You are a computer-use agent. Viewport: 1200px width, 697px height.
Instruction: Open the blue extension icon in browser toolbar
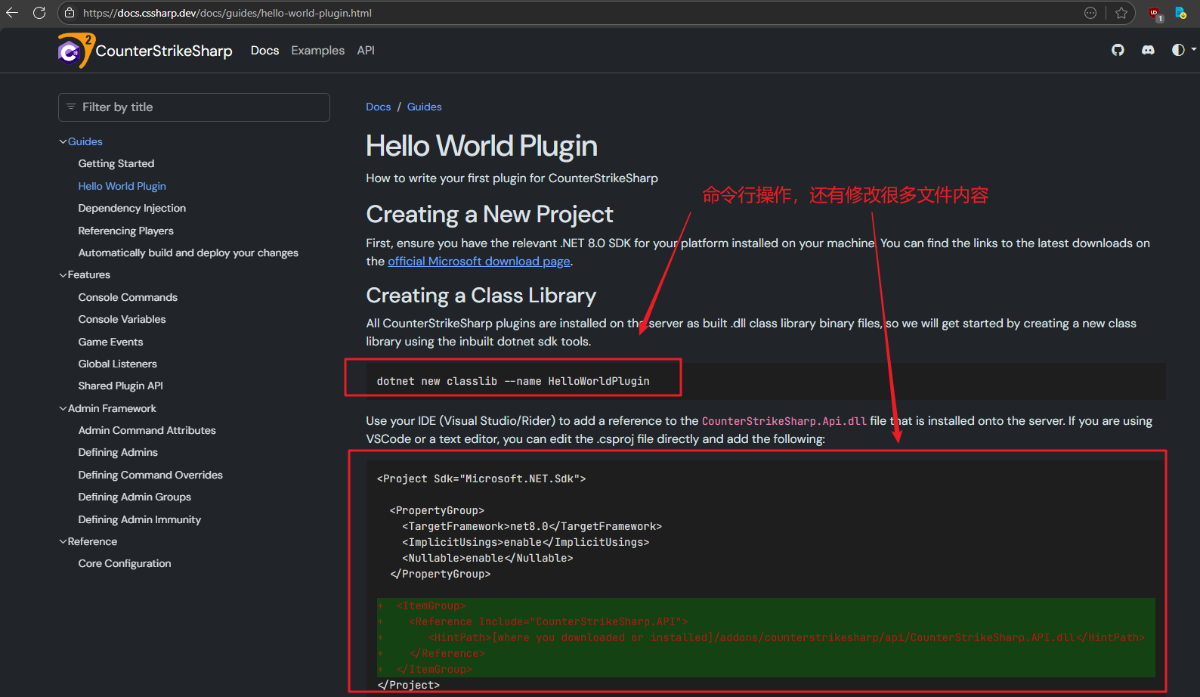click(x=1181, y=13)
